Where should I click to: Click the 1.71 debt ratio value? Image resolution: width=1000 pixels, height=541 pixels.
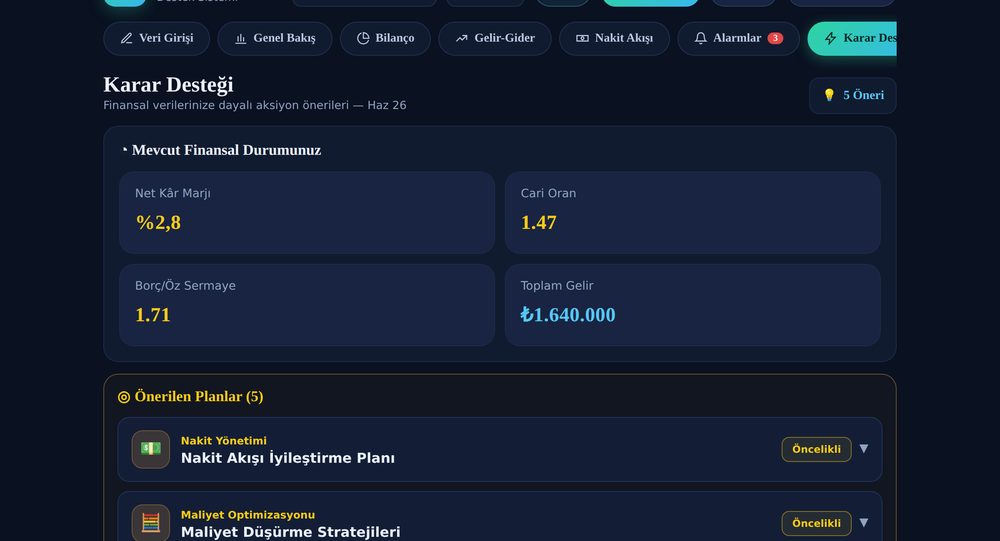pyautogui.click(x=153, y=315)
